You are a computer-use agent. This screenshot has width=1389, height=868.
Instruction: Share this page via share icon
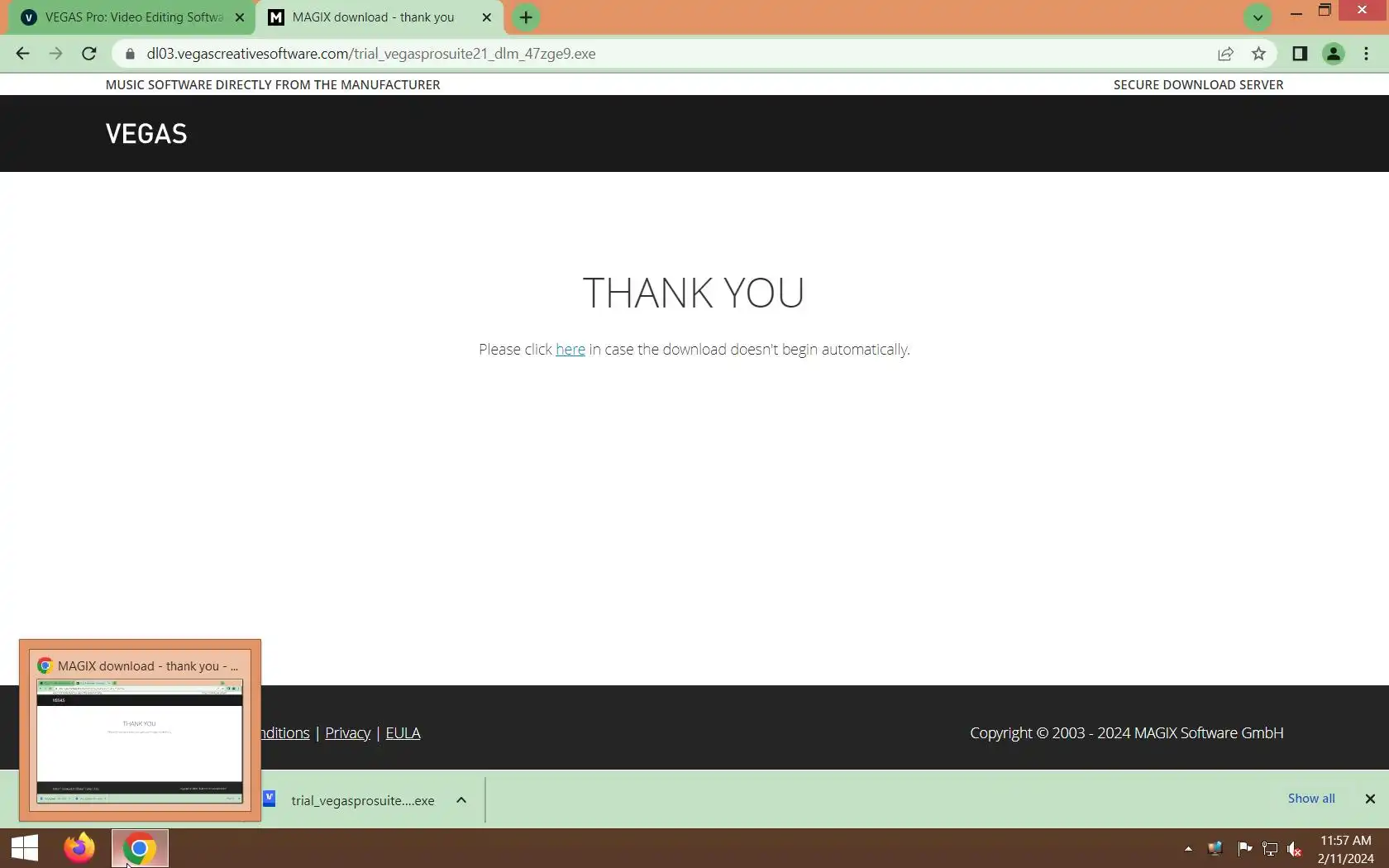click(x=1225, y=54)
